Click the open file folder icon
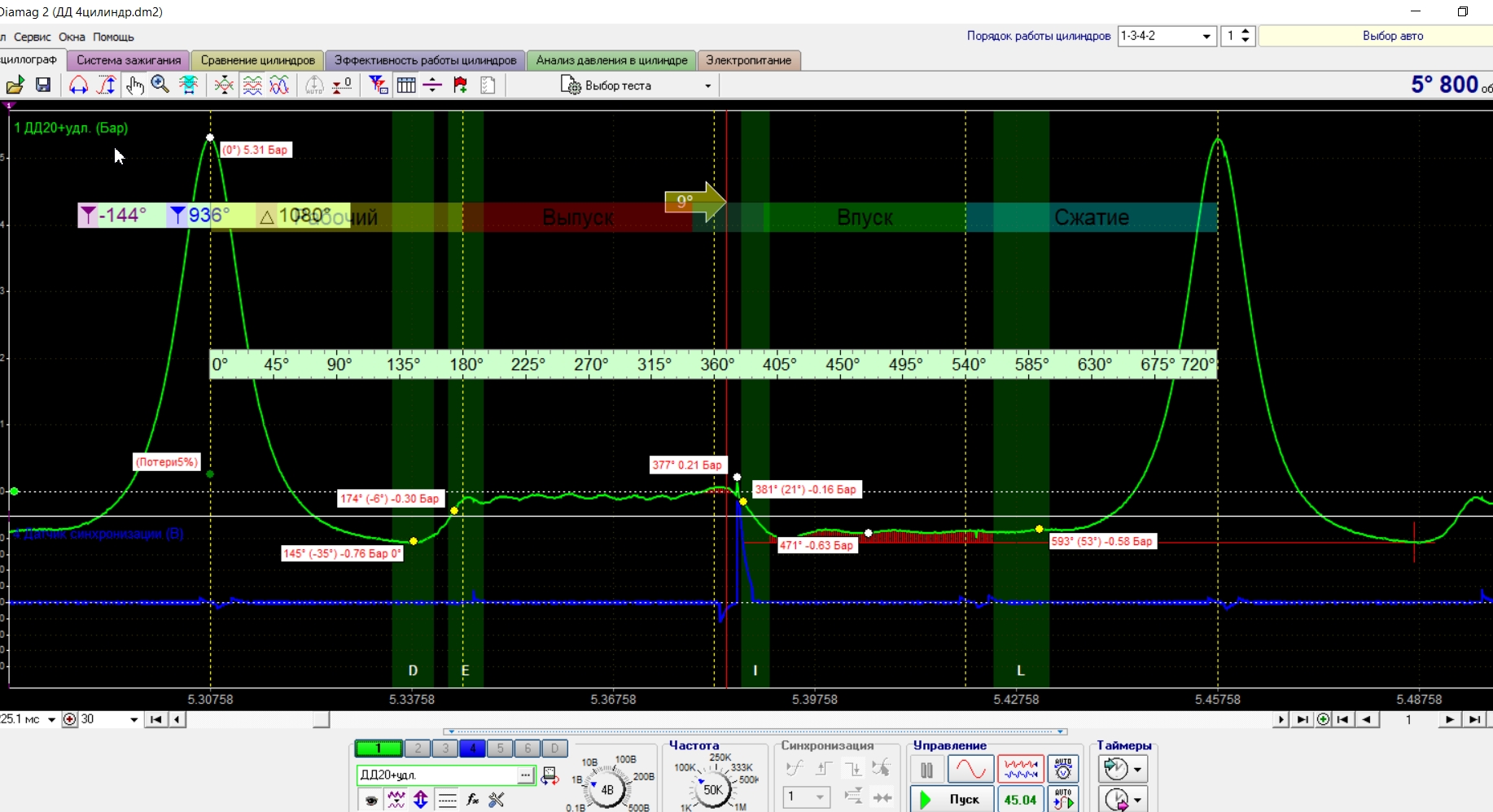 [x=15, y=85]
